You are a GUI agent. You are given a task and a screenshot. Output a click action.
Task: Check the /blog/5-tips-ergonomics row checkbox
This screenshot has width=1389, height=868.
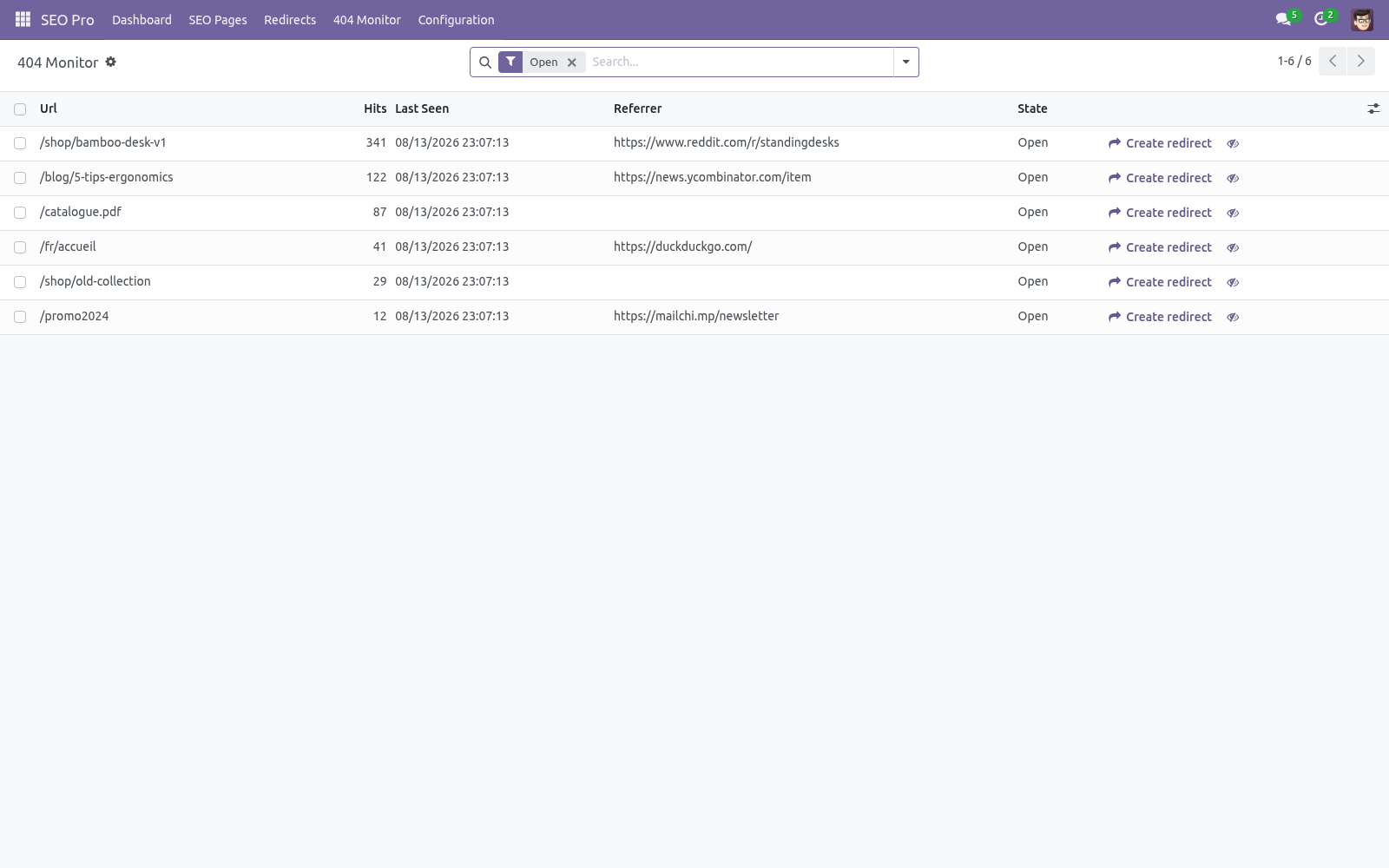20,178
